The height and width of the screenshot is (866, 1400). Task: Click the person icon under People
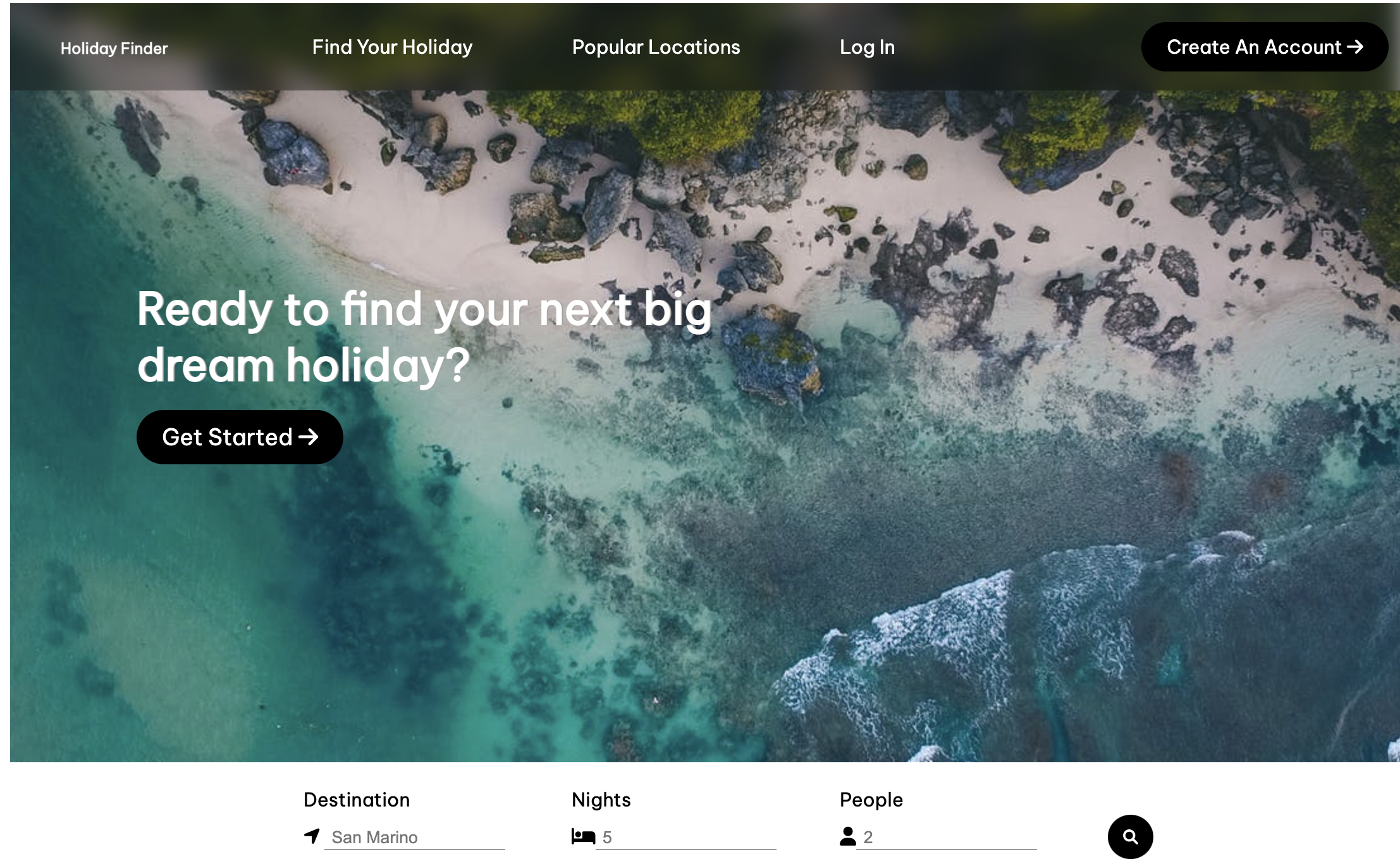[x=847, y=836]
